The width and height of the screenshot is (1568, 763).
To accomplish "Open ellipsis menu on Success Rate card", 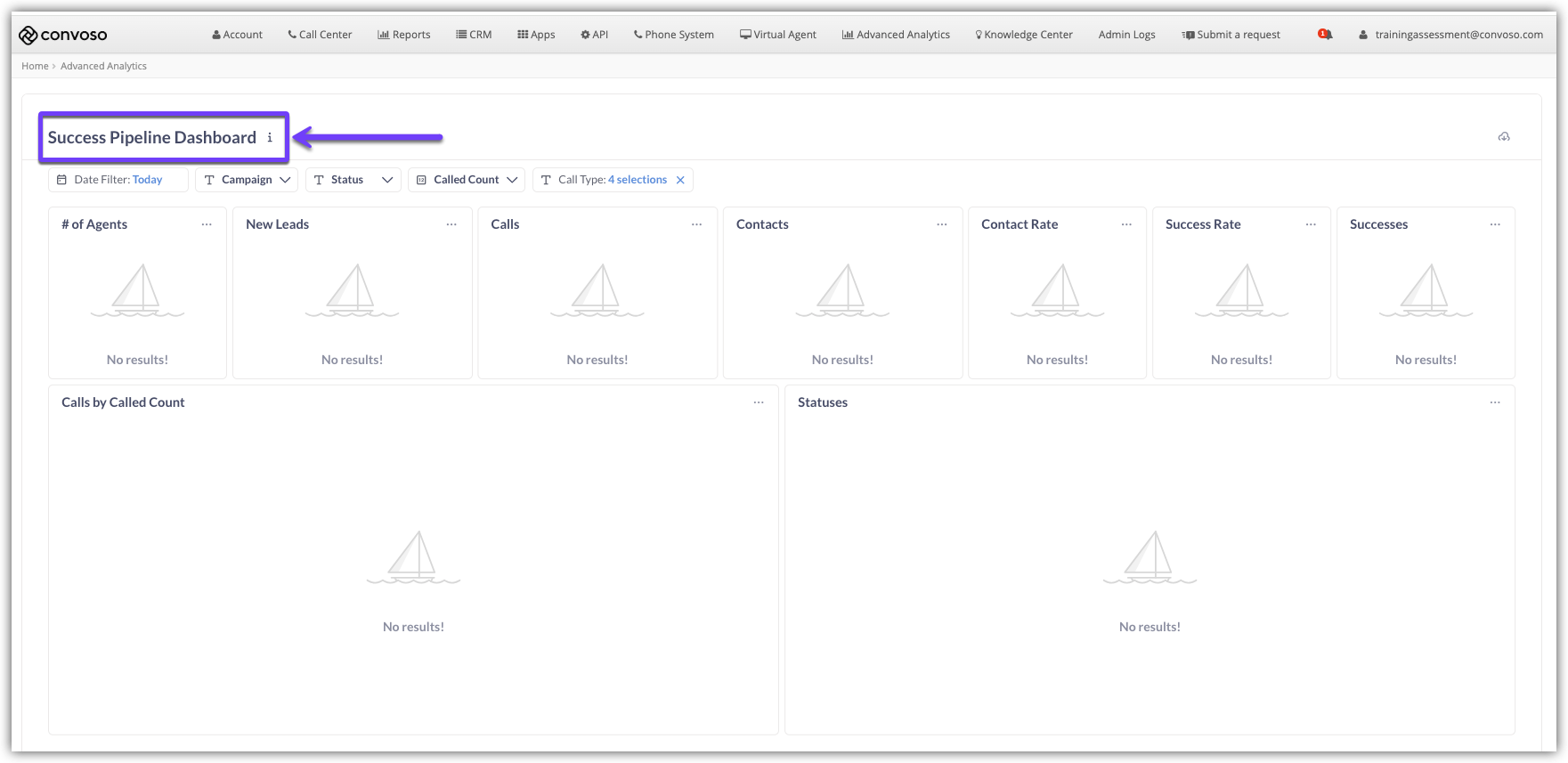I will 1311,224.
